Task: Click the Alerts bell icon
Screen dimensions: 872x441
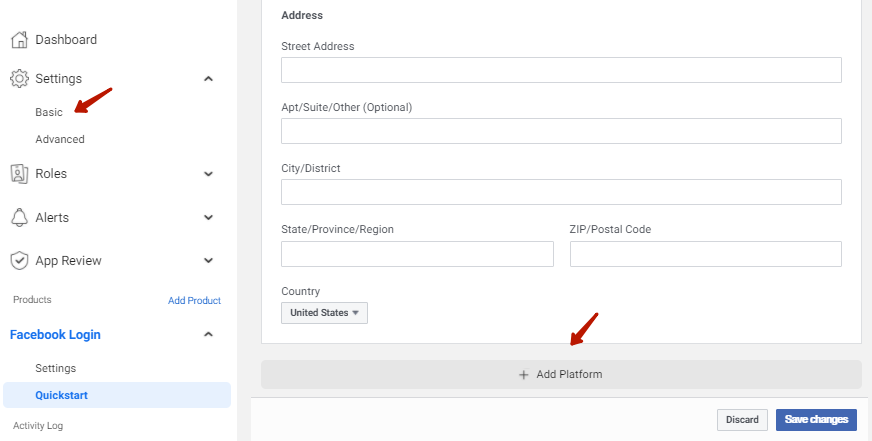Action: pos(19,217)
